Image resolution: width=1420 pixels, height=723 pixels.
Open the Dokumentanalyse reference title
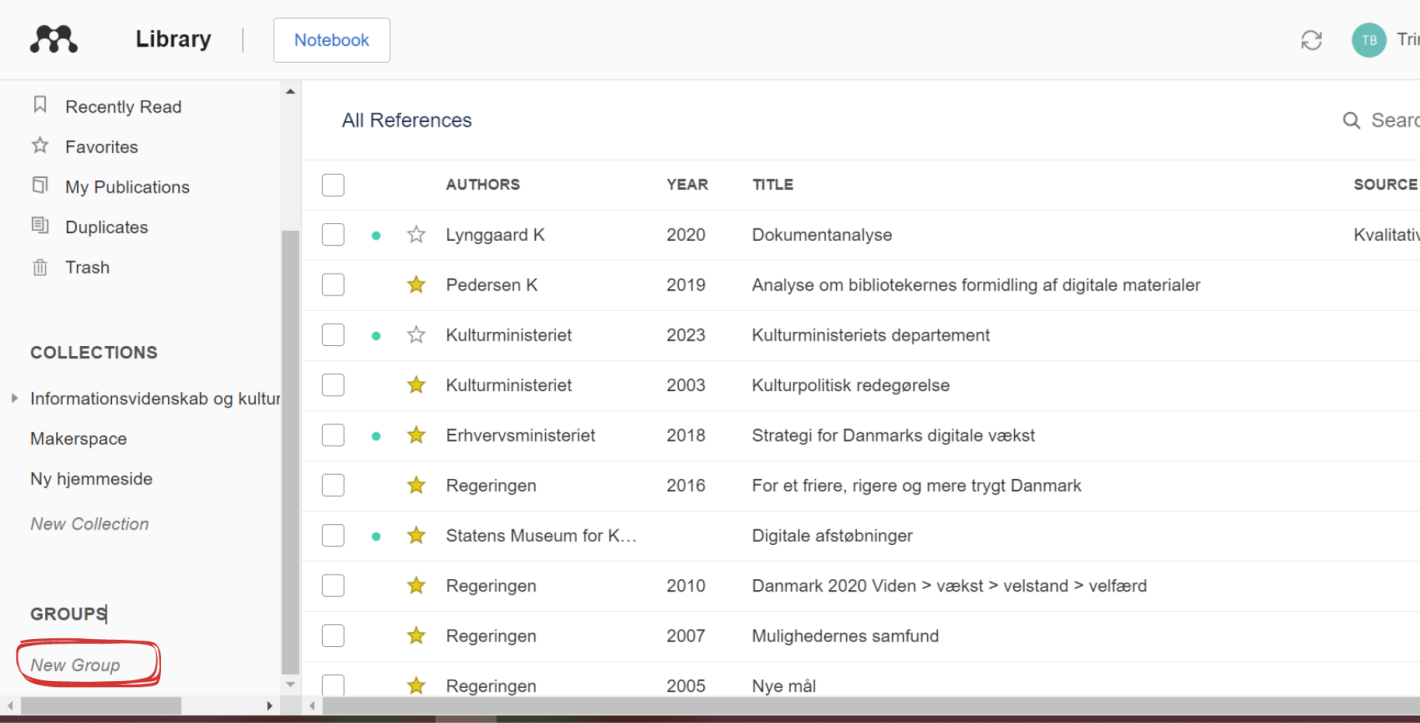coord(822,235)
